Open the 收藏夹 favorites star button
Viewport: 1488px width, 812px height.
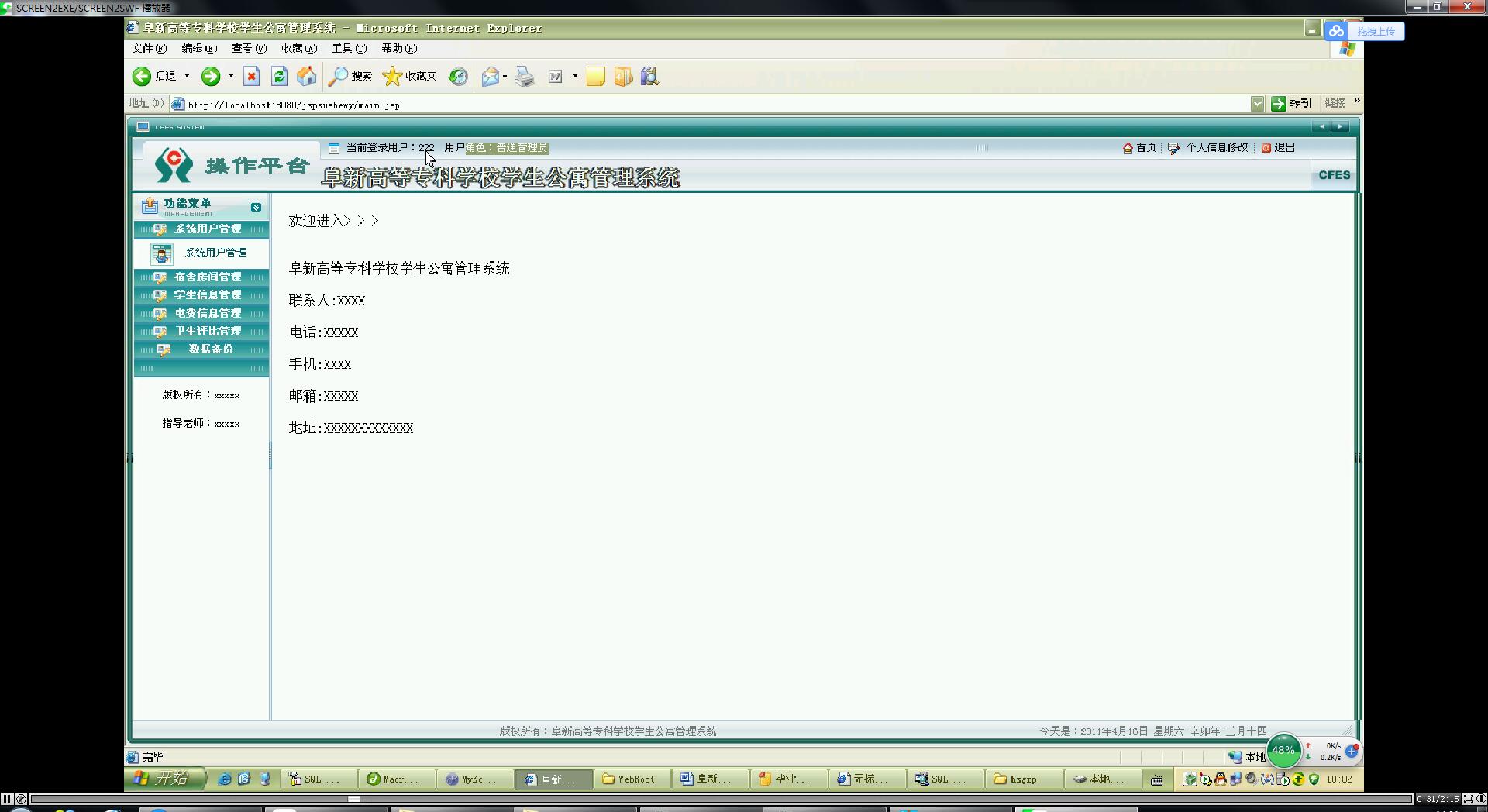tap(410, 76)
